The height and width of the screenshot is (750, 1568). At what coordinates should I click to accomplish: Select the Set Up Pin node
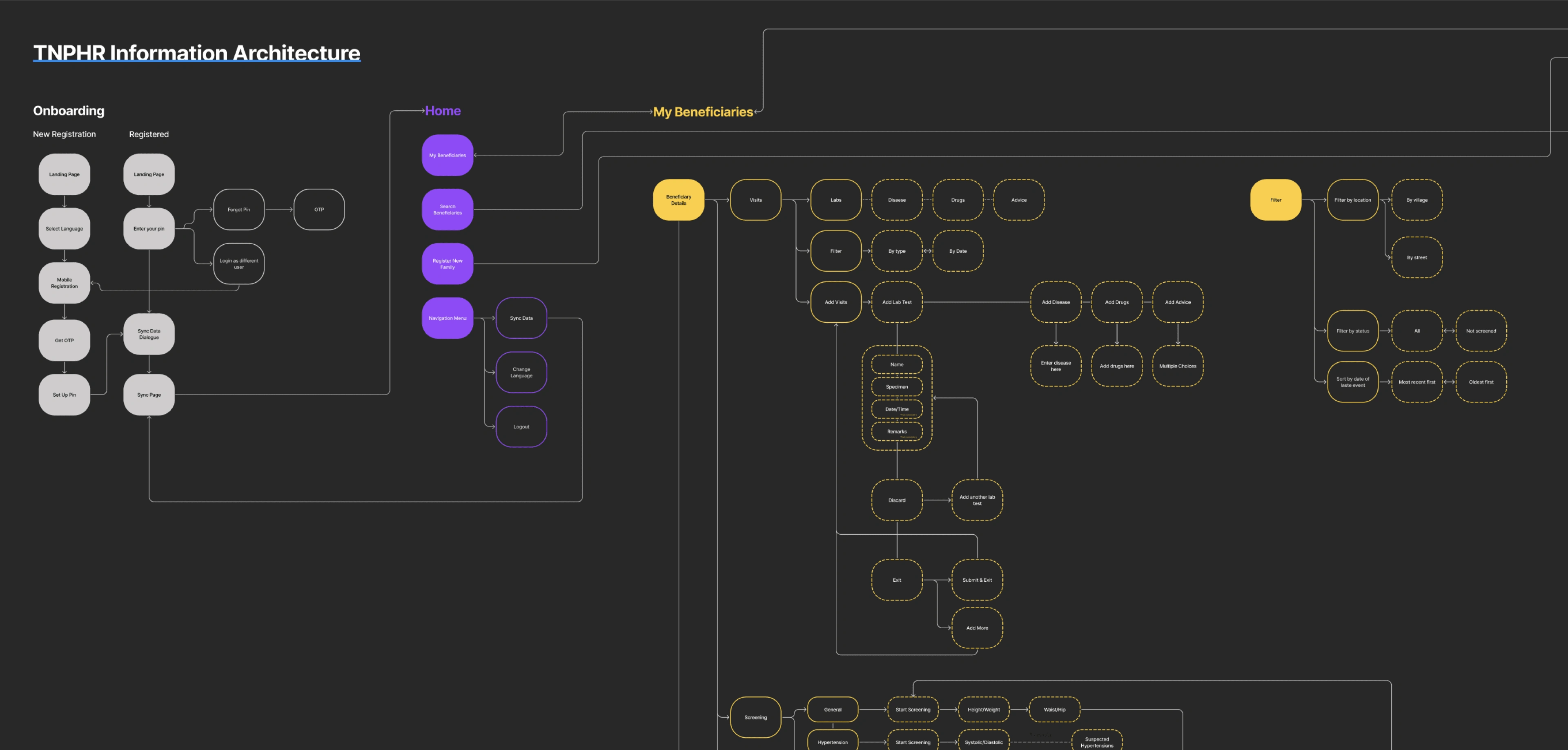pyautogui.click(x=65, y=395)
